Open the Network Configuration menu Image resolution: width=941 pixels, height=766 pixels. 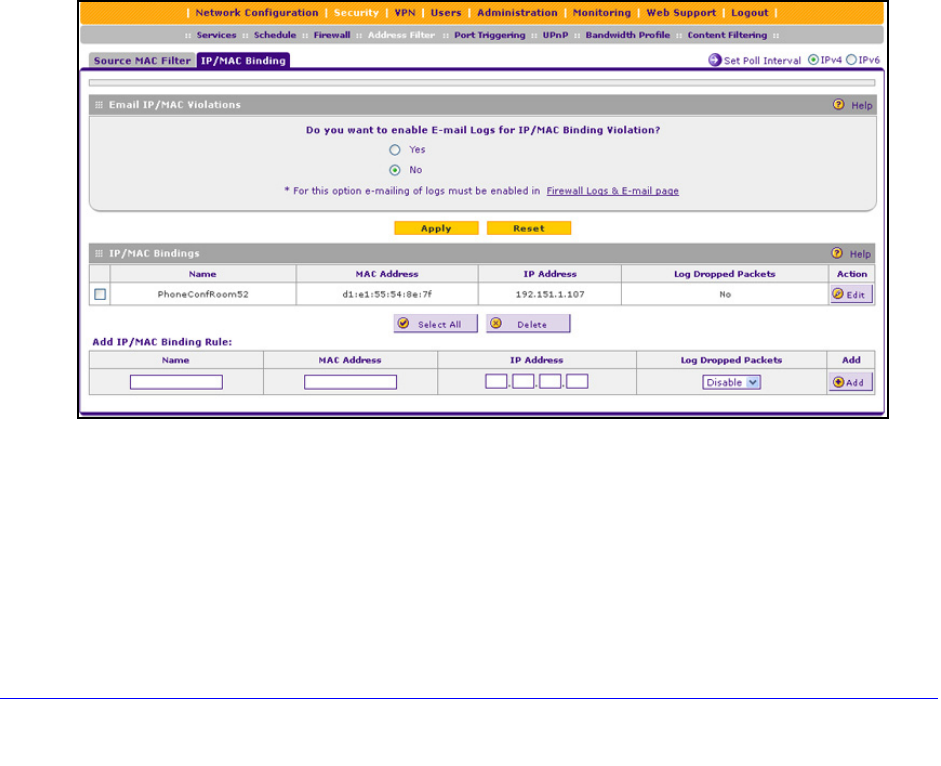click(257, 13)
